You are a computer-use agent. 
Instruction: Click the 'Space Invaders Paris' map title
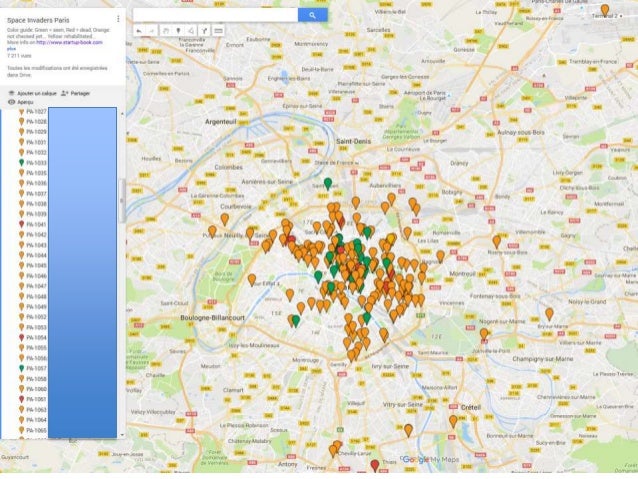tap(38, 20)
